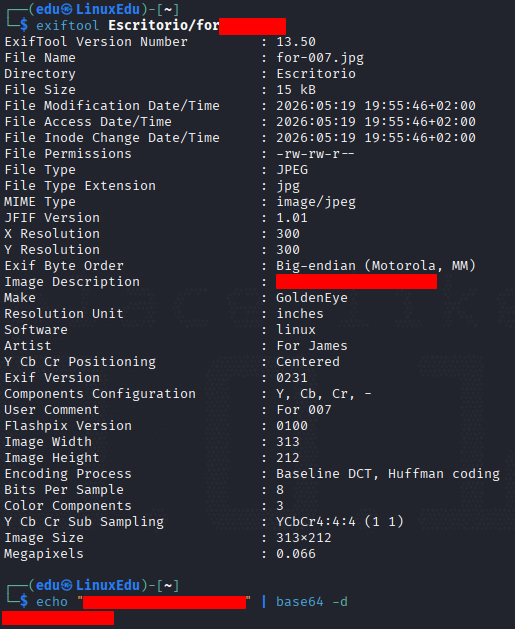Click the Kali icon in top prompt
515x629 pixels.
tap(67, 9)
